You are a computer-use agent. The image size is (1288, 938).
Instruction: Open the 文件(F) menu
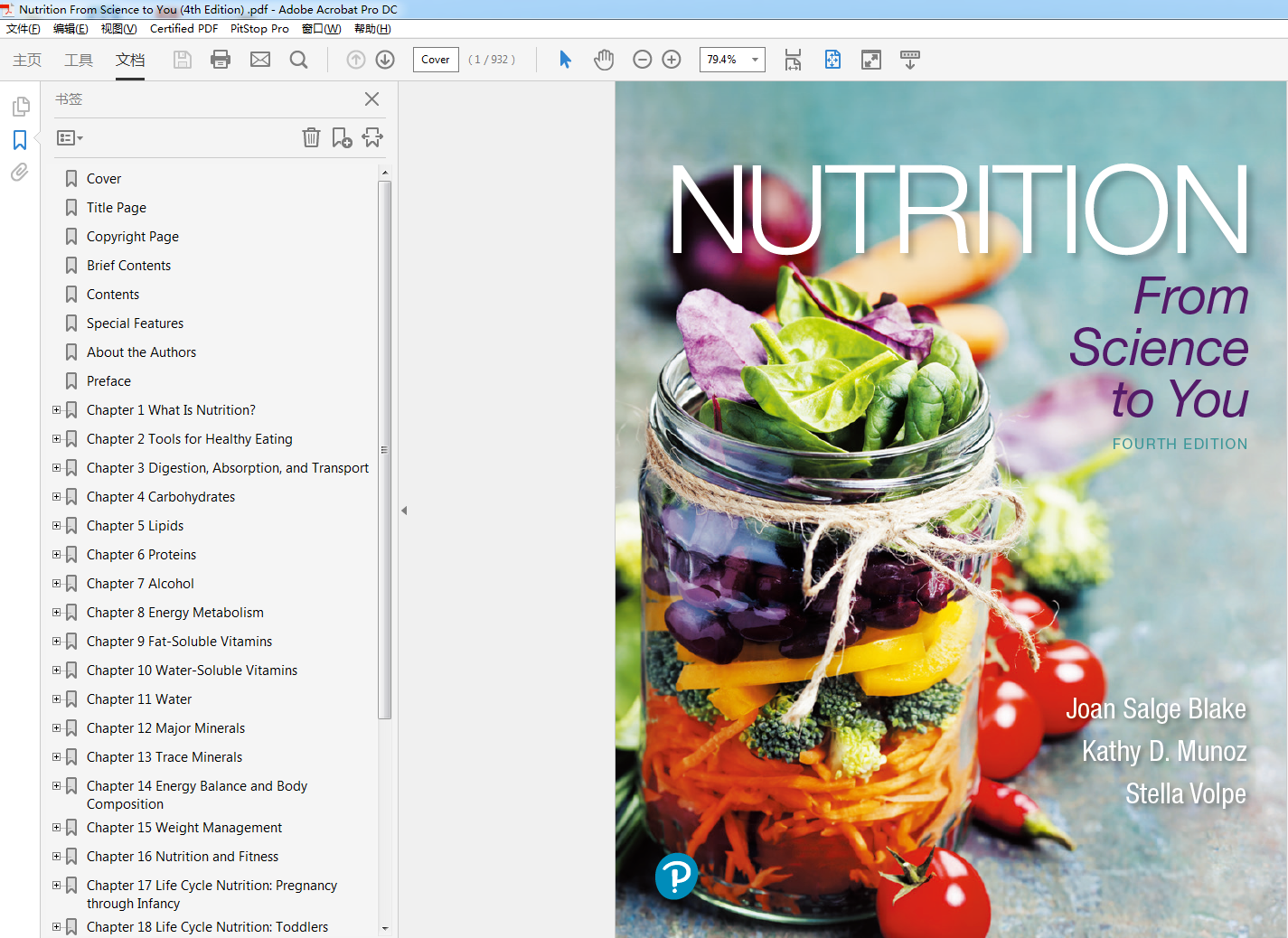coord(24,29)
